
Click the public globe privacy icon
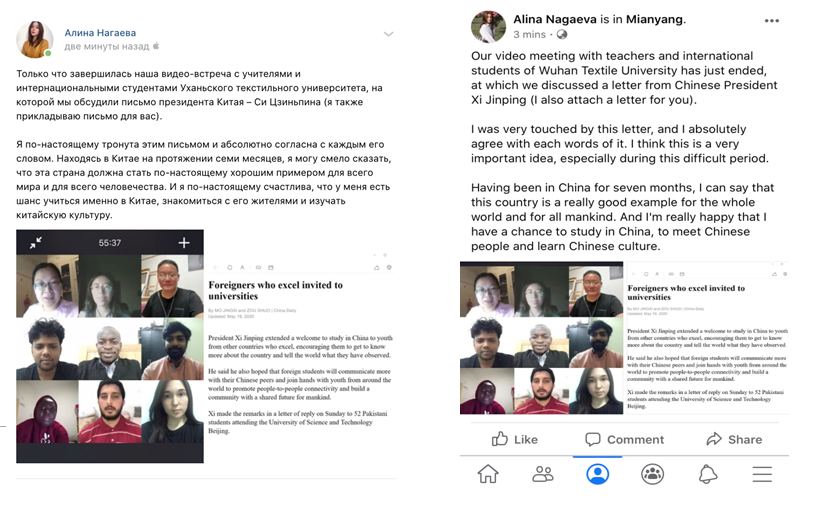pos(562,34)
